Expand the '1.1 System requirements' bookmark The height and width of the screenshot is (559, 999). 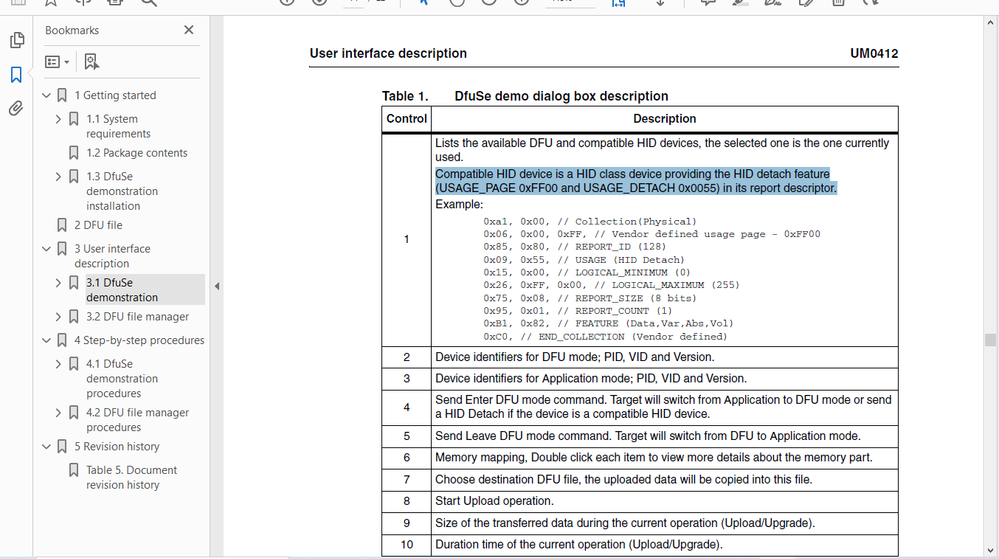coord(58,119)
